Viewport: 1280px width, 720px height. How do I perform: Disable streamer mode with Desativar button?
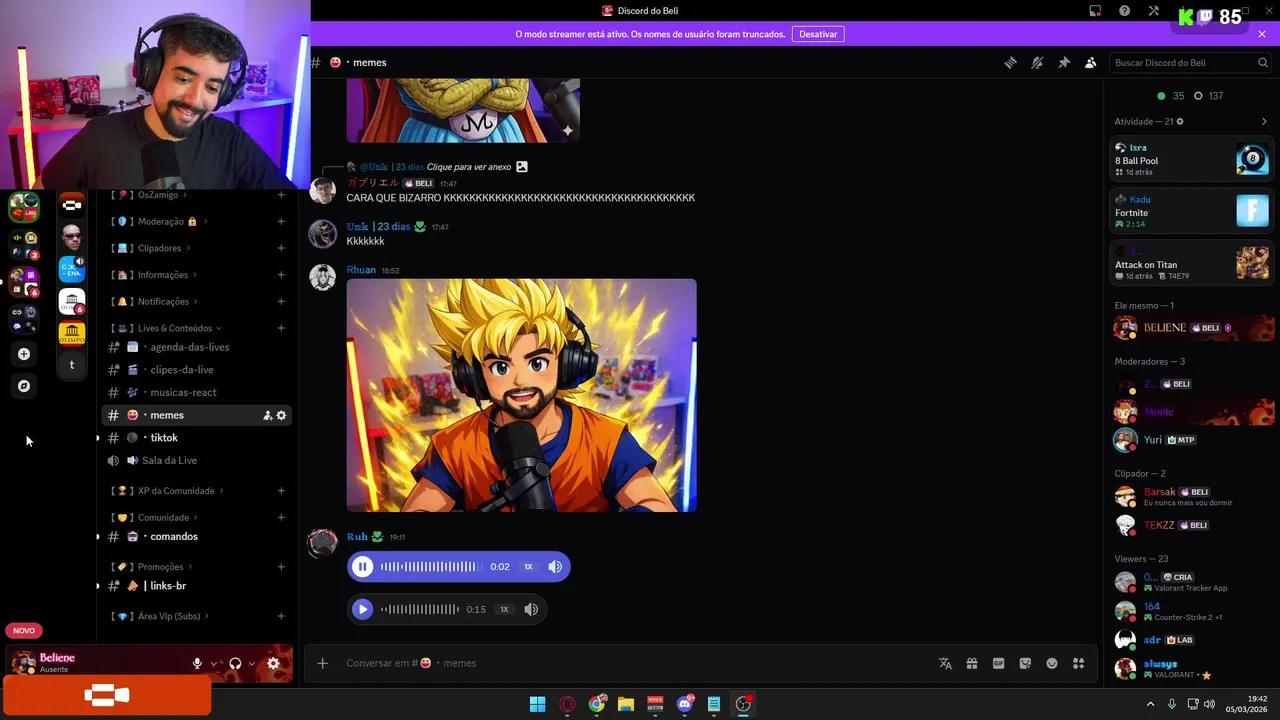coord(818,34)
